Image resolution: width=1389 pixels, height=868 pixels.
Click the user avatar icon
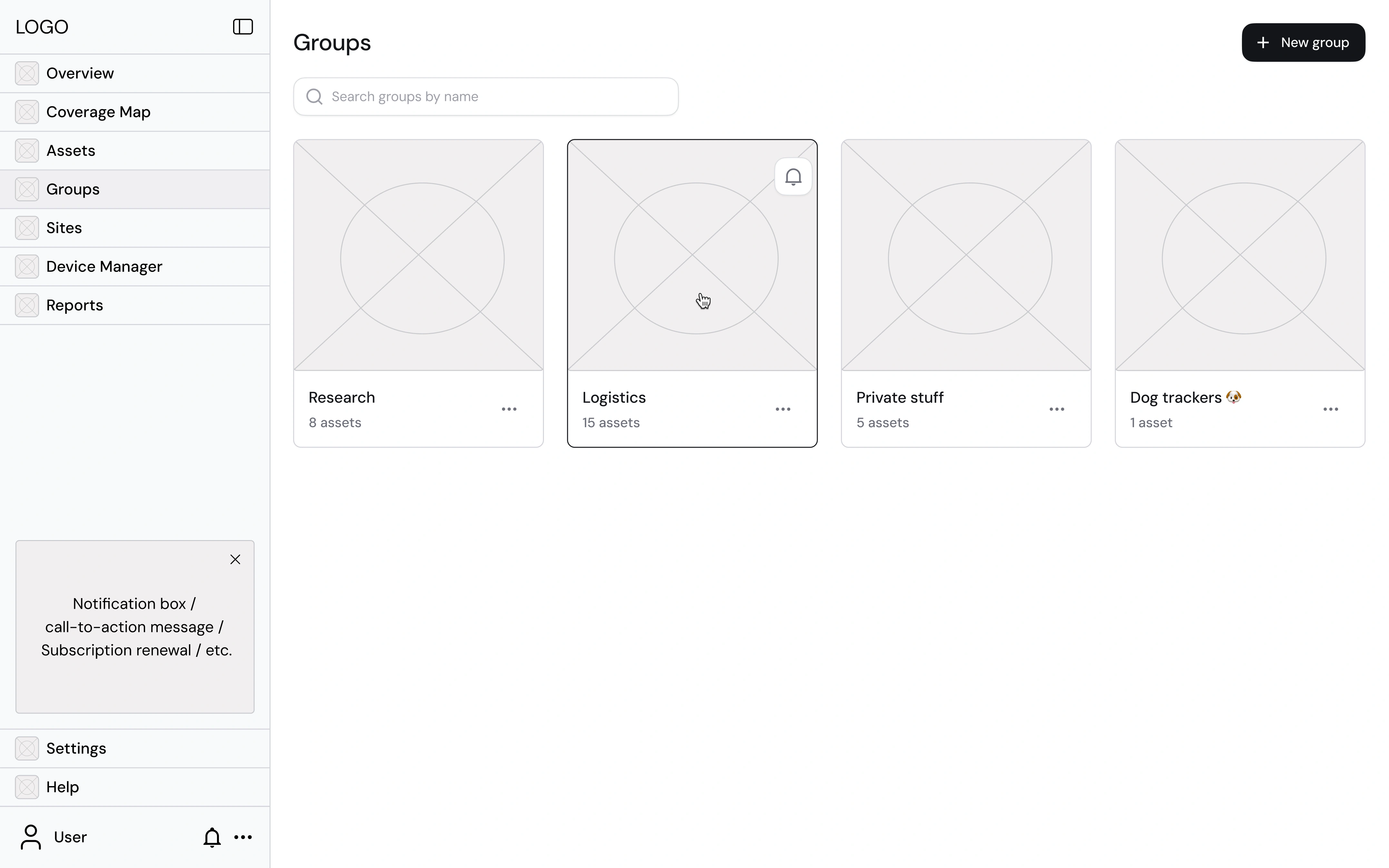pos(30,836)
